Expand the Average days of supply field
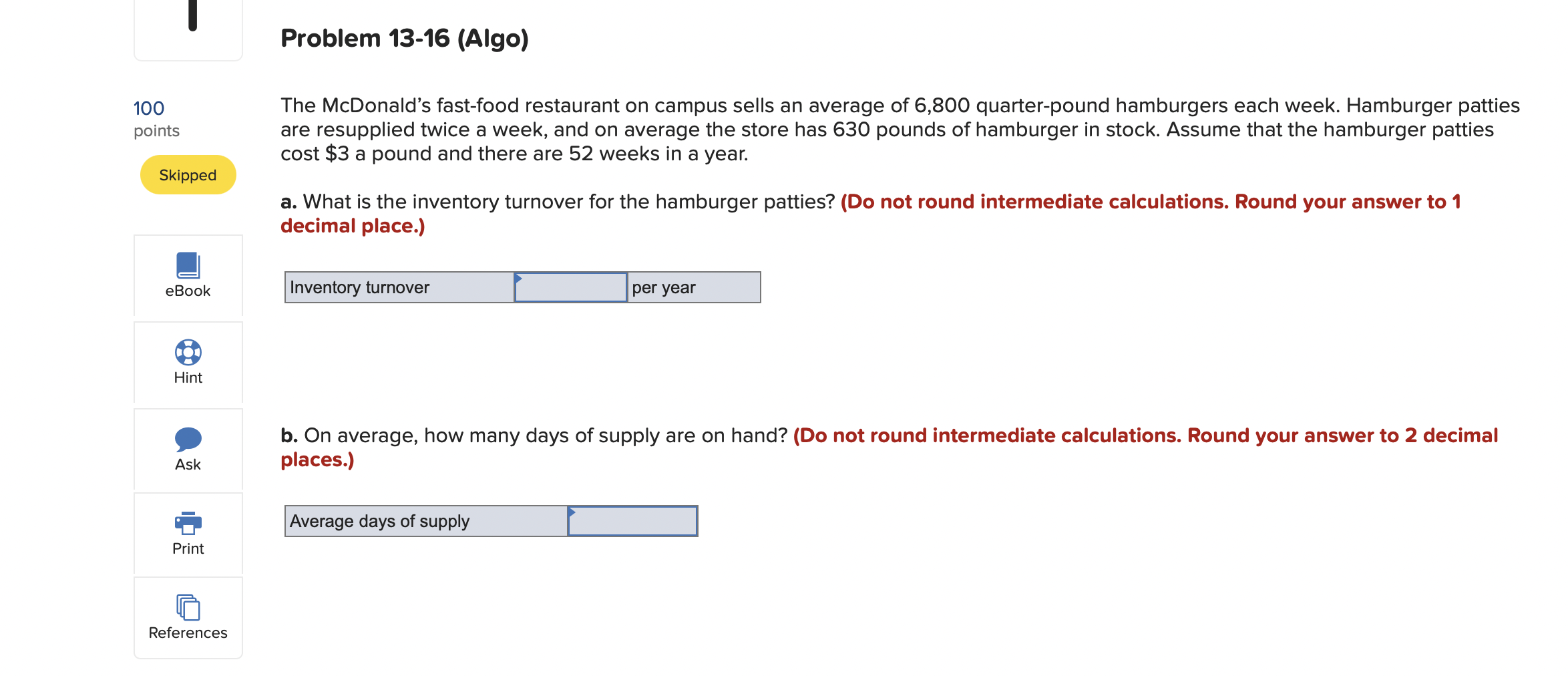The height and width of the screenshot is (676, 1568). 631,521
